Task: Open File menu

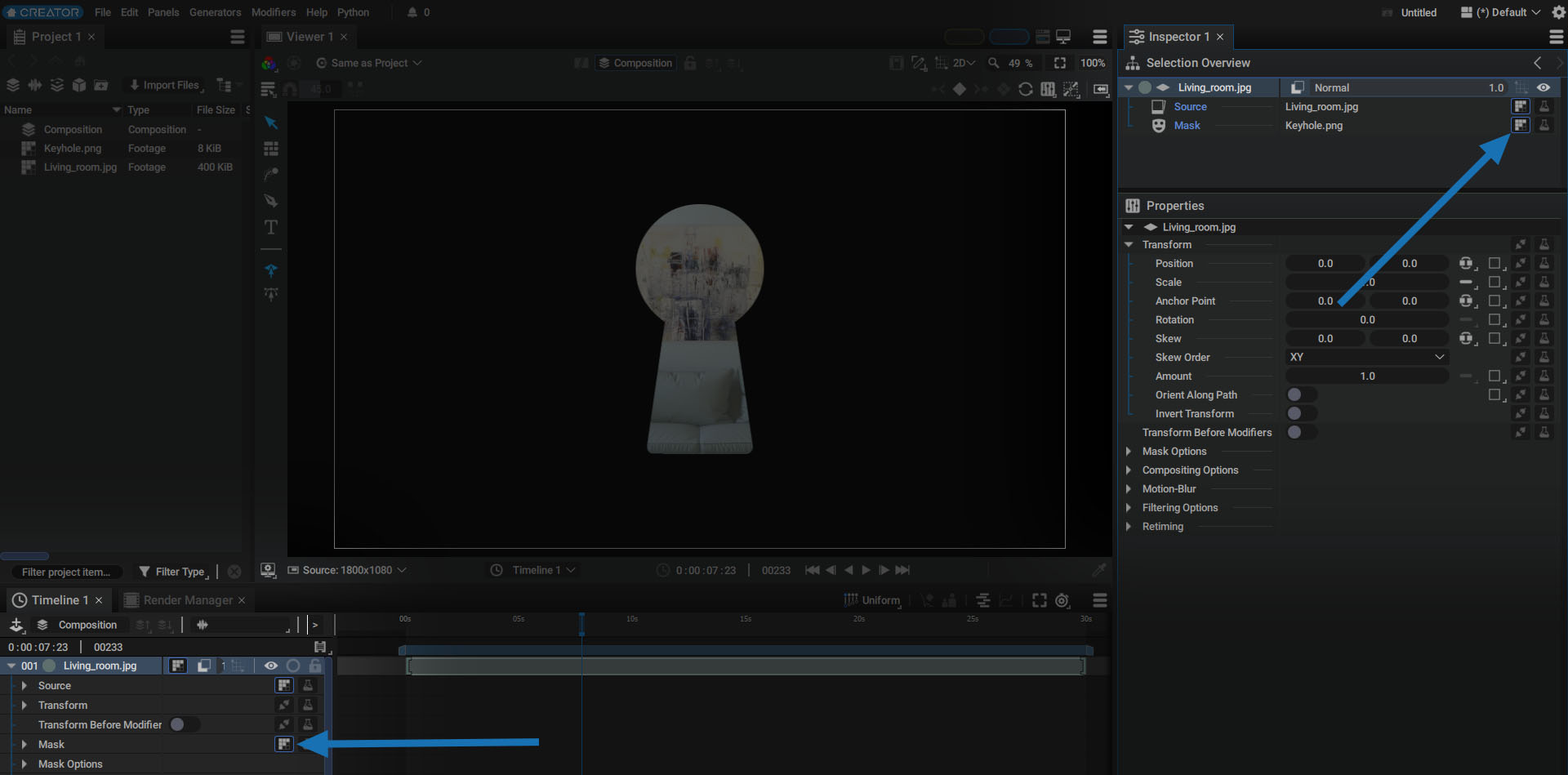Action: (103, 12)
